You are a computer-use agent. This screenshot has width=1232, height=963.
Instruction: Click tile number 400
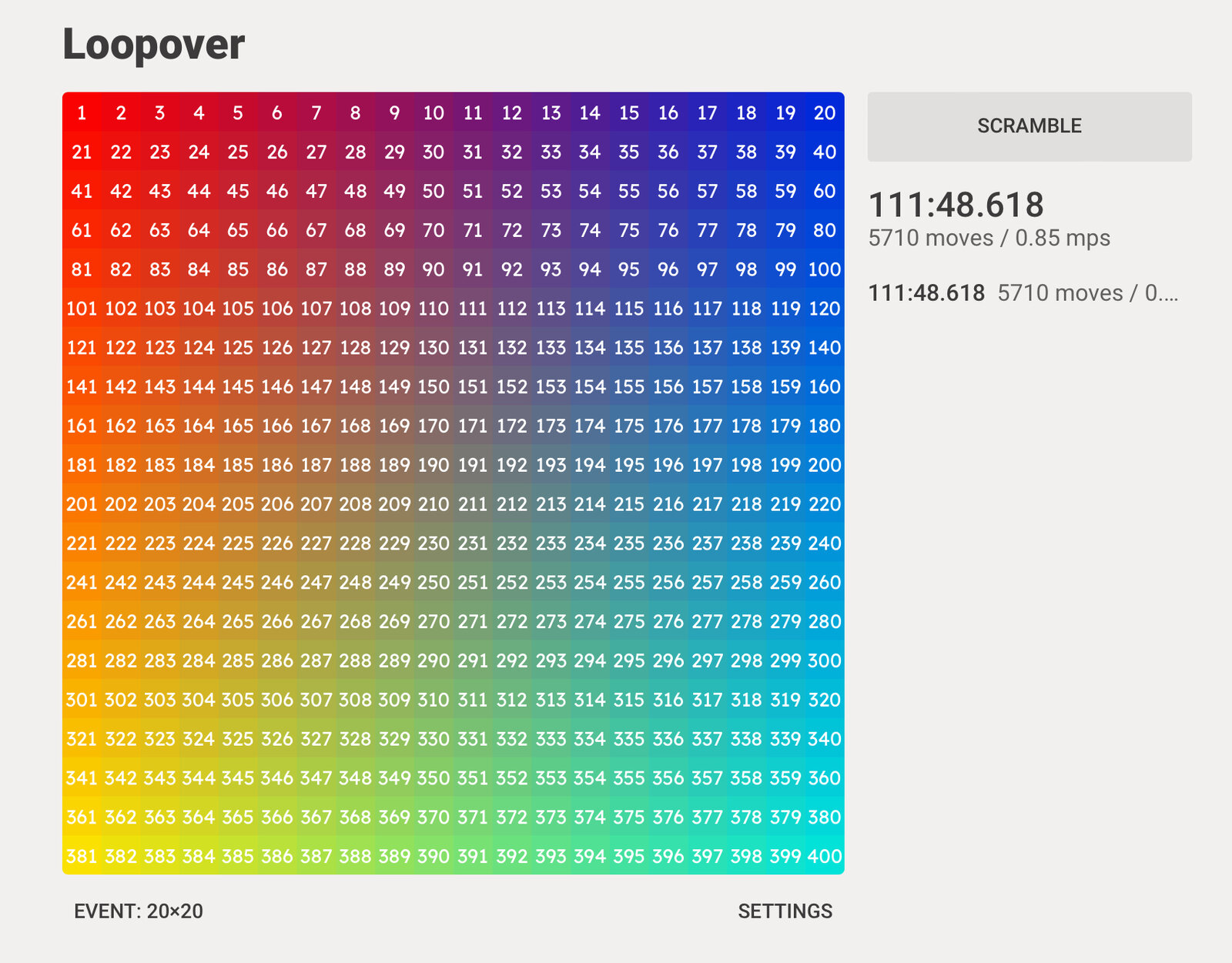(x=825, y=855)
